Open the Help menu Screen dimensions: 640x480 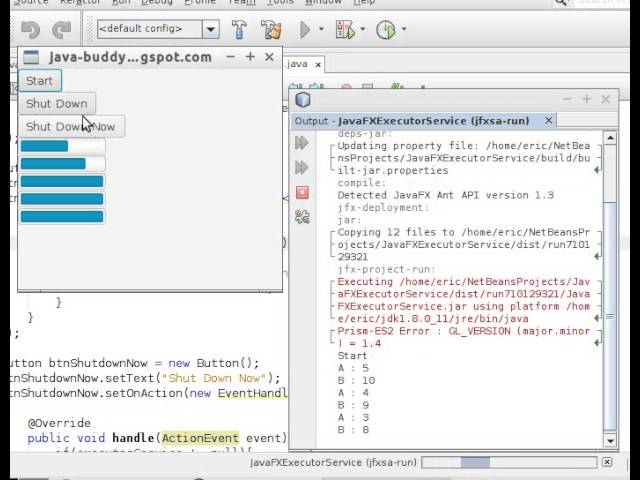point(364,2)
